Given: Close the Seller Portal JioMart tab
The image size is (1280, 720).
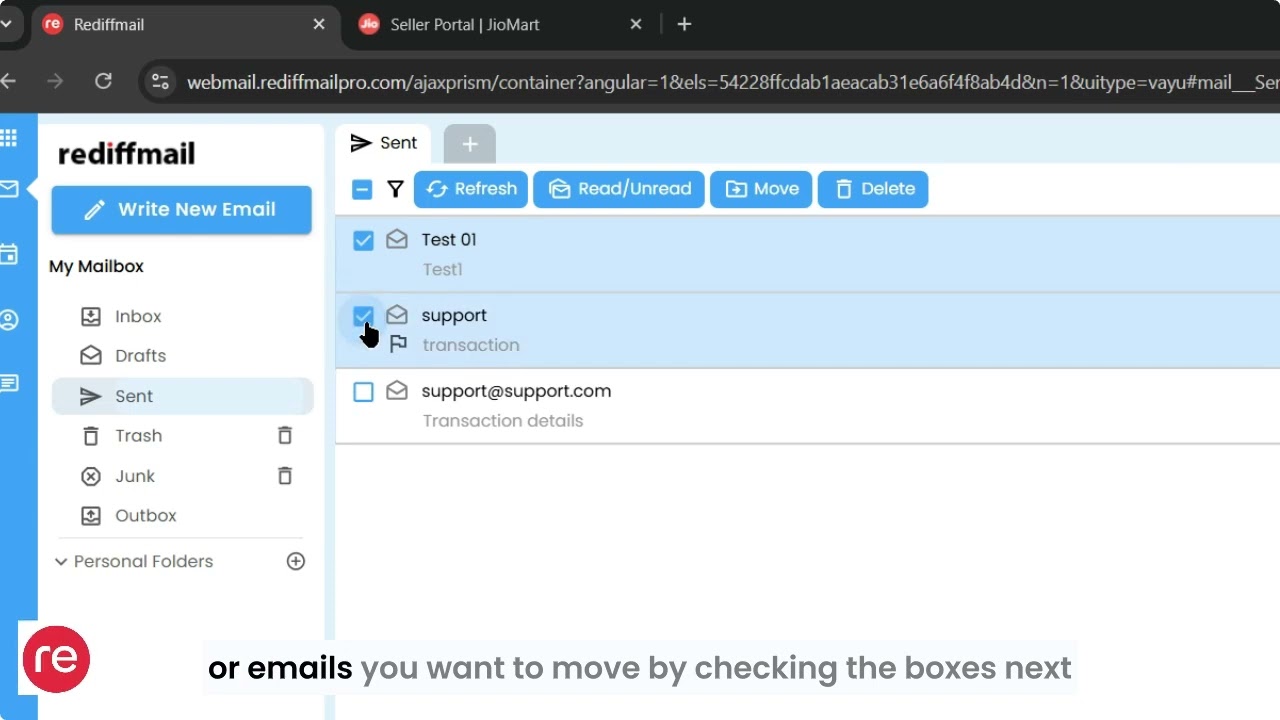Looking at the screenshot, I should 636,24.
